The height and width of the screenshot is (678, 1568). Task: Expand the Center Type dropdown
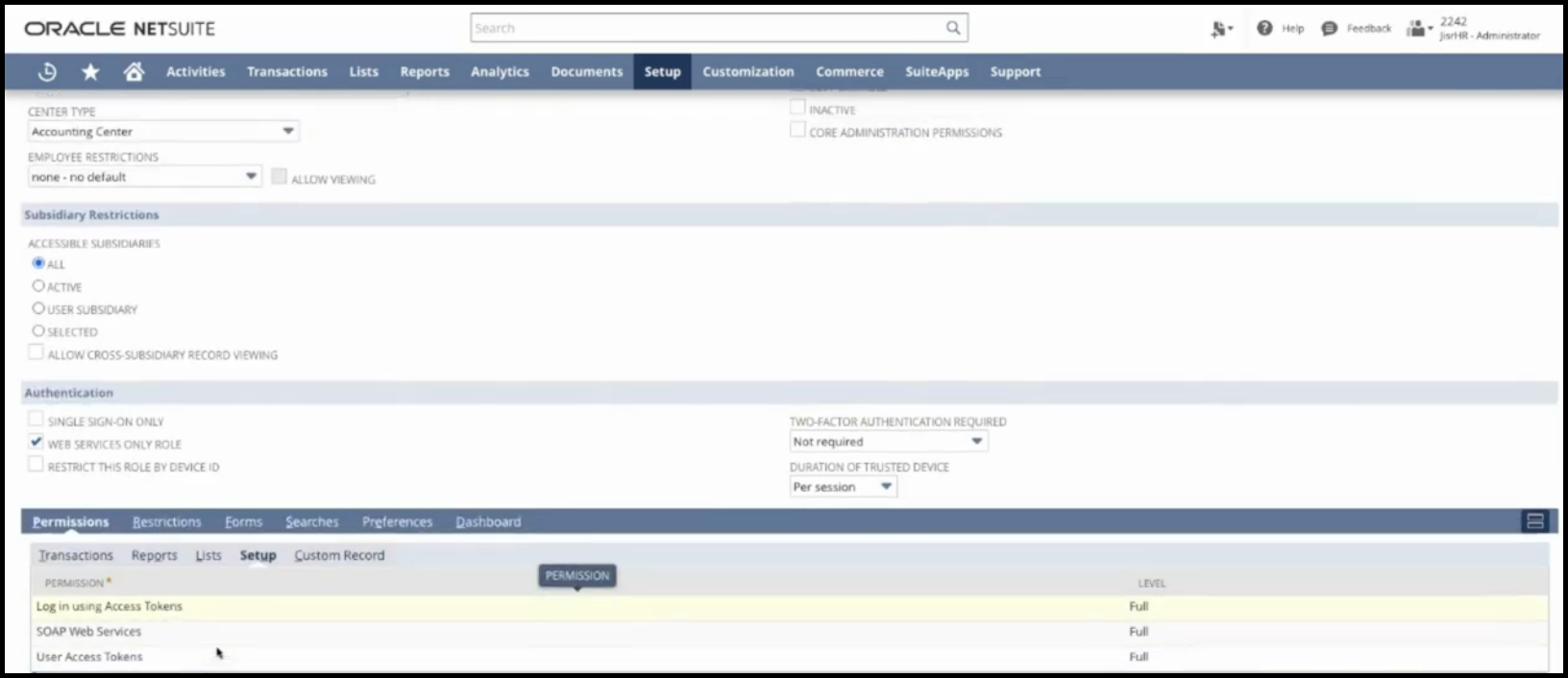[x=287, y=132]
